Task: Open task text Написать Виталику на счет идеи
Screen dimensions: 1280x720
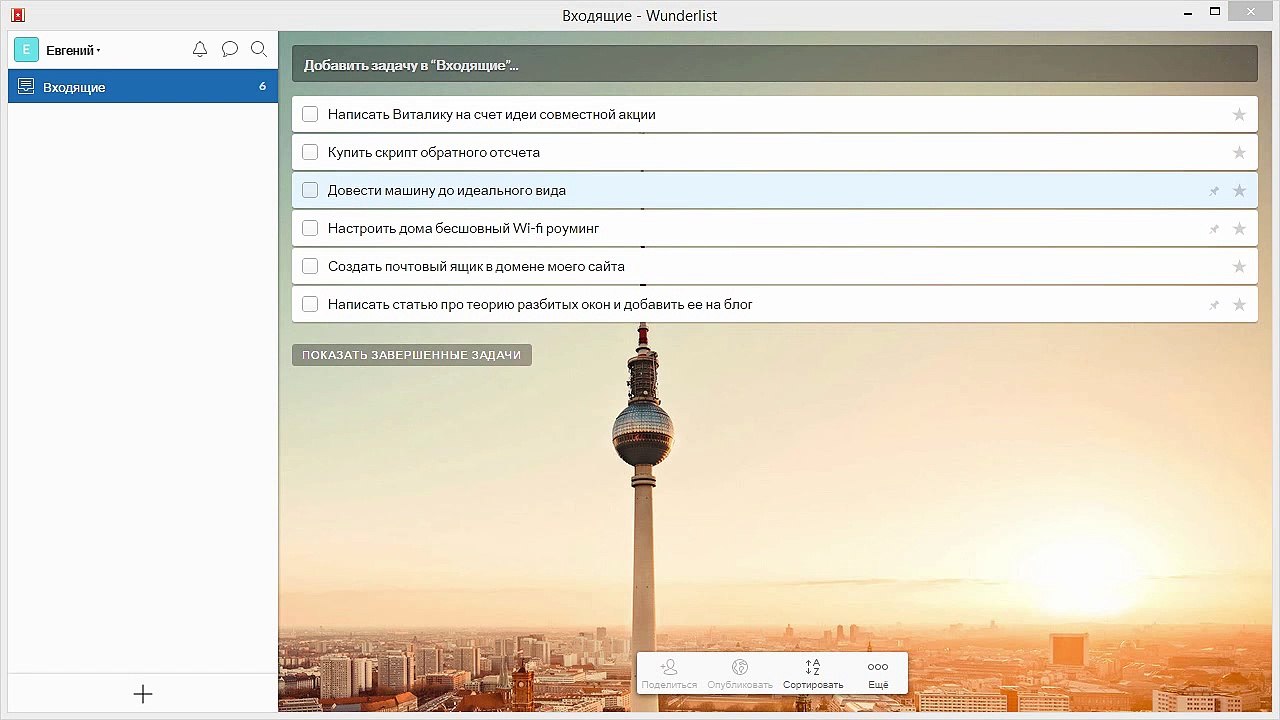Action: [x=492, y=114]
